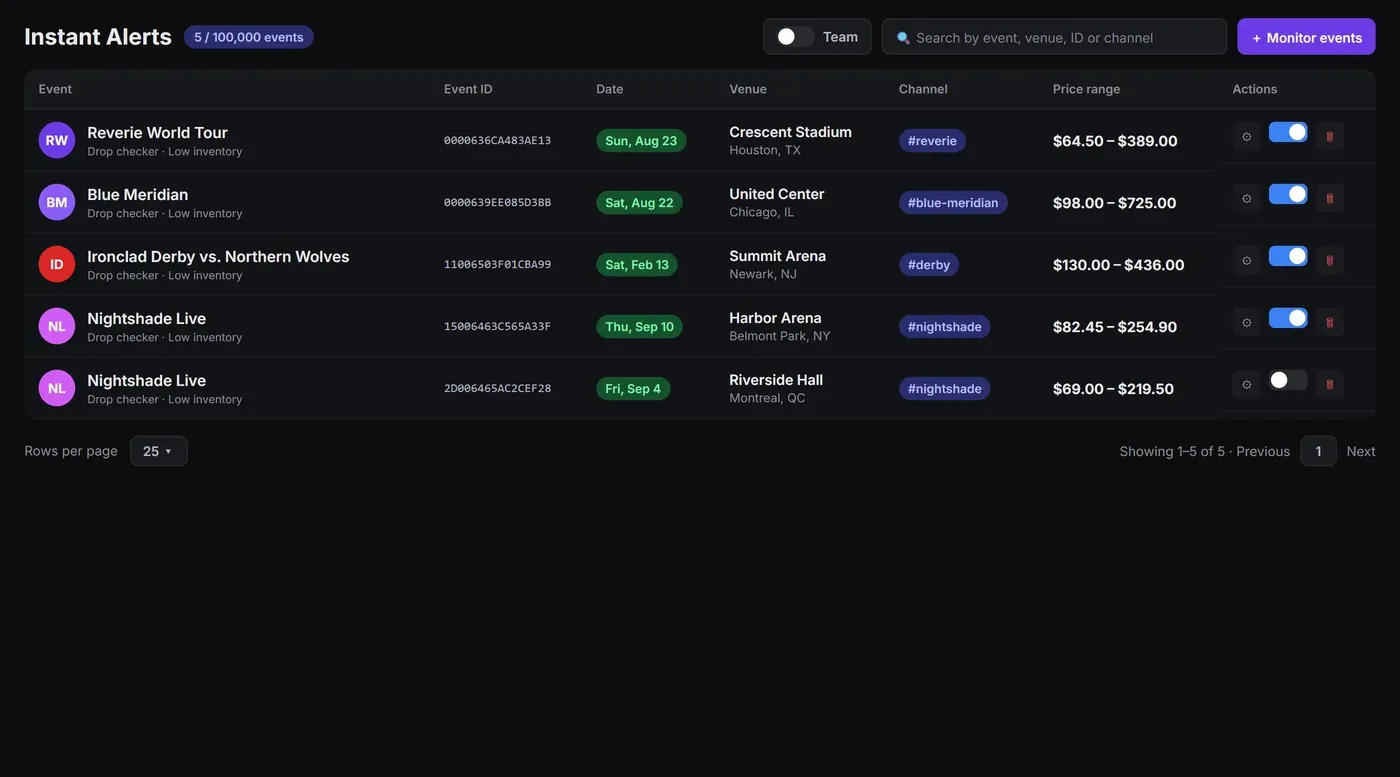Focus the event search field

click(x=1054, y=37)
